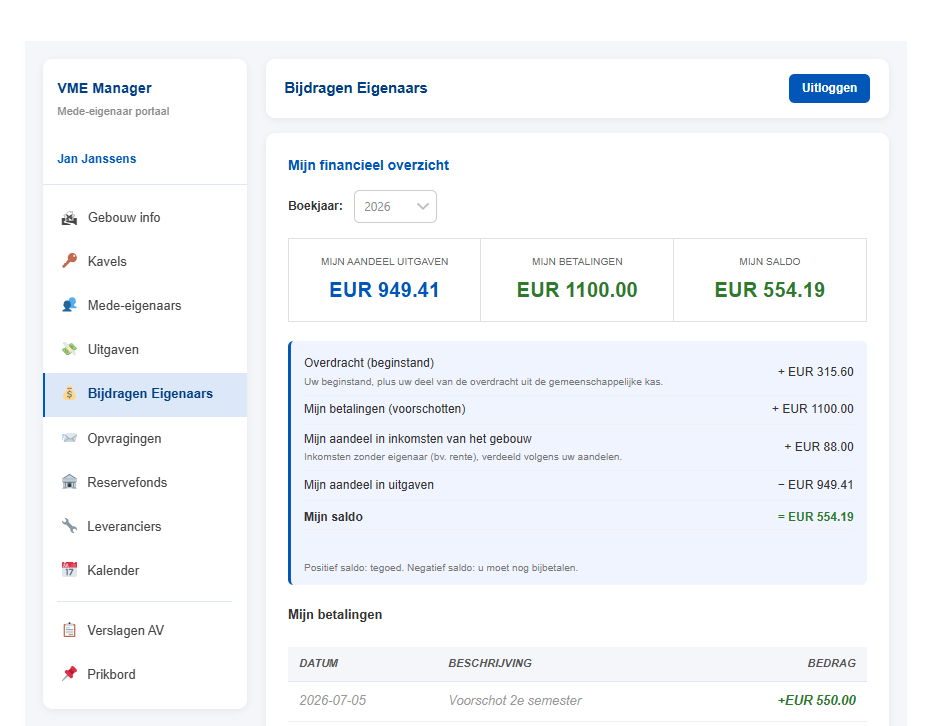Open the Opvragingen envelope icon

click(70, 438)
